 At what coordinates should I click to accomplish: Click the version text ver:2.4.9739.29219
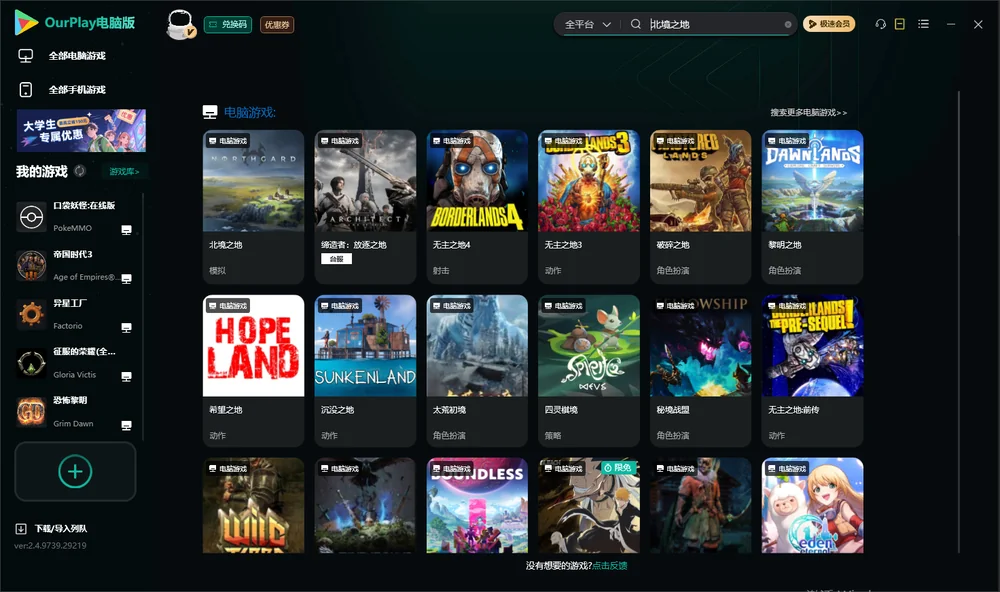(x=50, y=545)
